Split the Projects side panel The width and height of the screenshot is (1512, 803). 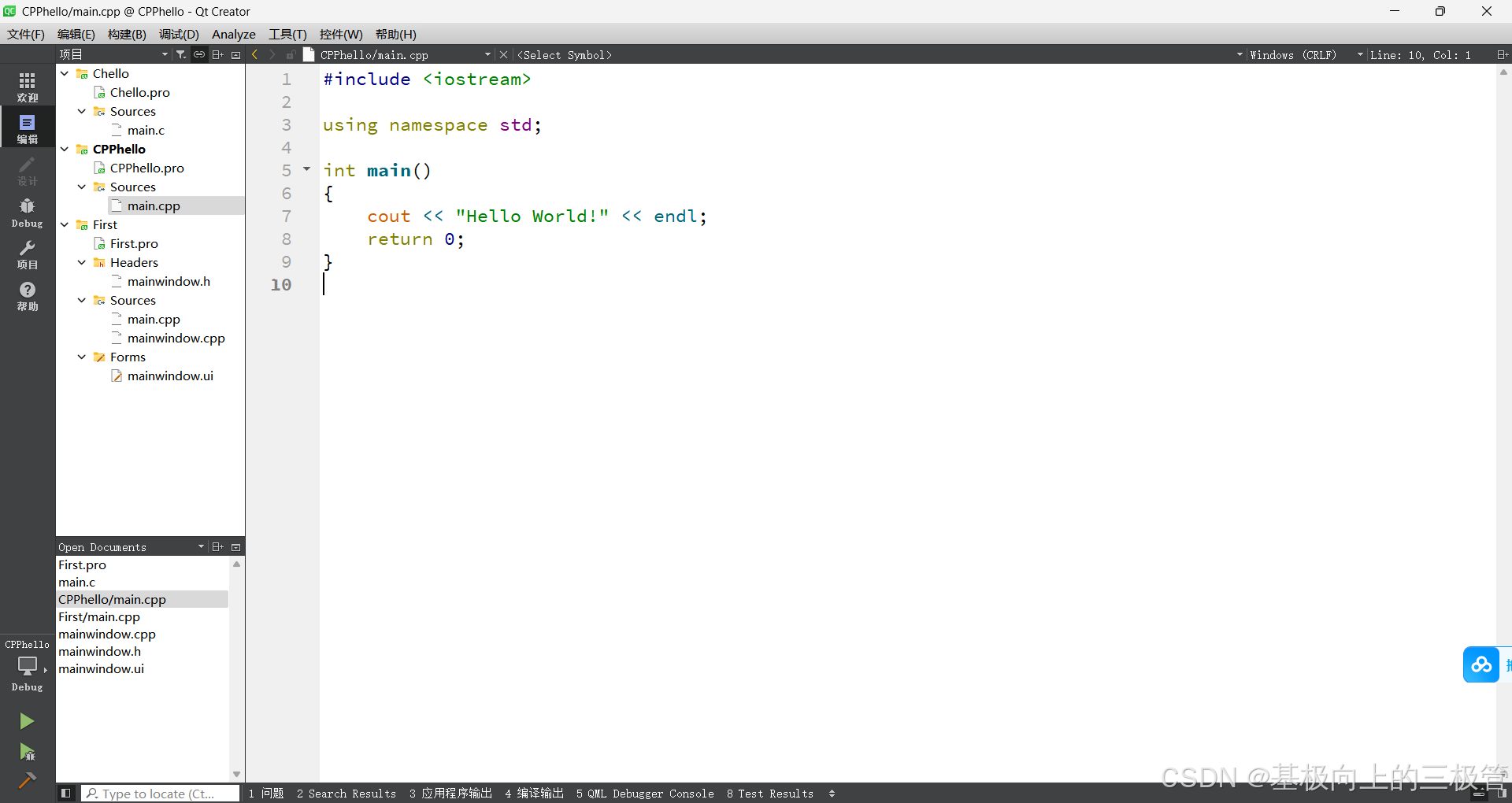218,54
